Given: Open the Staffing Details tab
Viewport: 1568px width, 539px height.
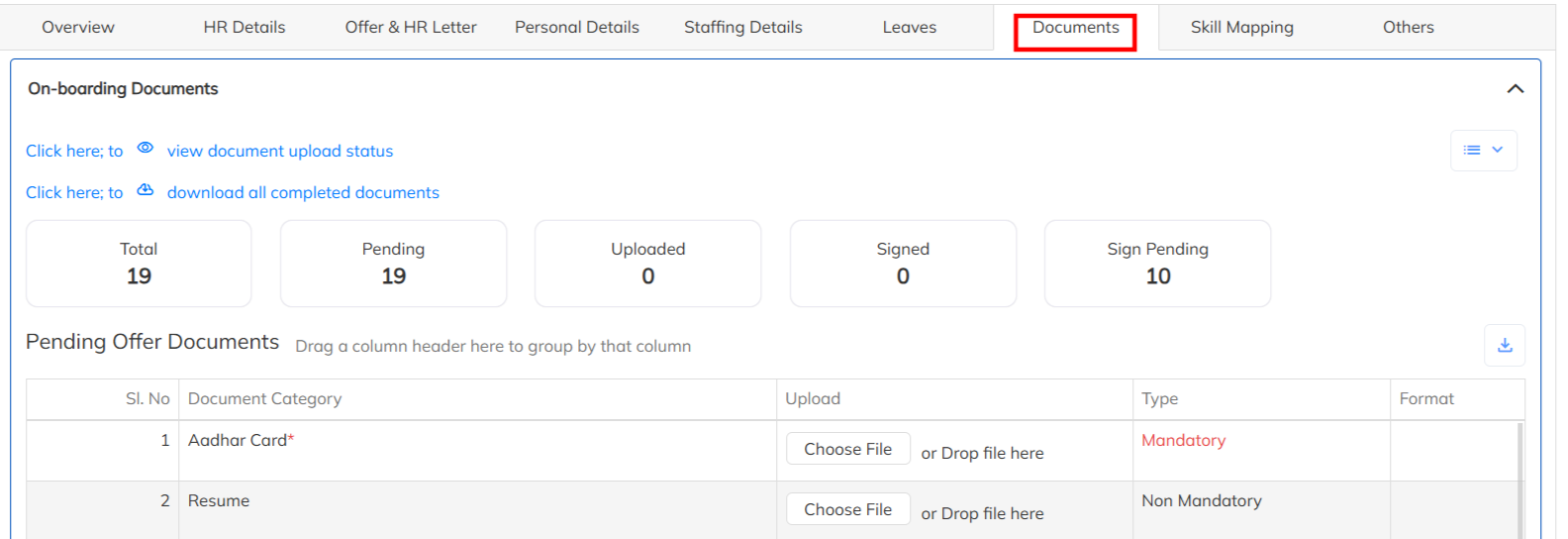Looking at the screenshot, I should 742,28.
